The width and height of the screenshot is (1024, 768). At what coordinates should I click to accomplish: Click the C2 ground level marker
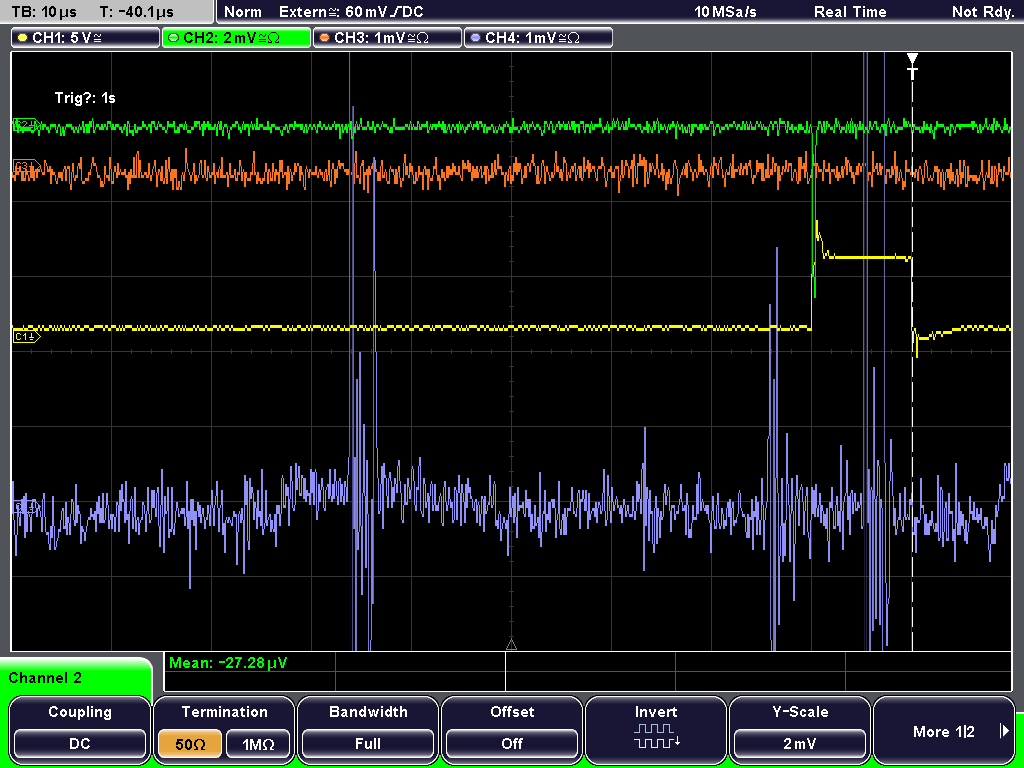point(27,125)
